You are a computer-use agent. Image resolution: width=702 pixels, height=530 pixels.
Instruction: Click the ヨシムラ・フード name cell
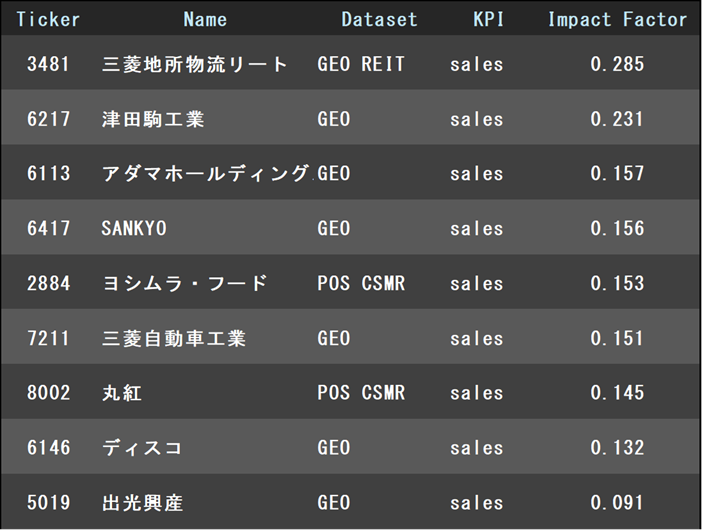(185, 284)
